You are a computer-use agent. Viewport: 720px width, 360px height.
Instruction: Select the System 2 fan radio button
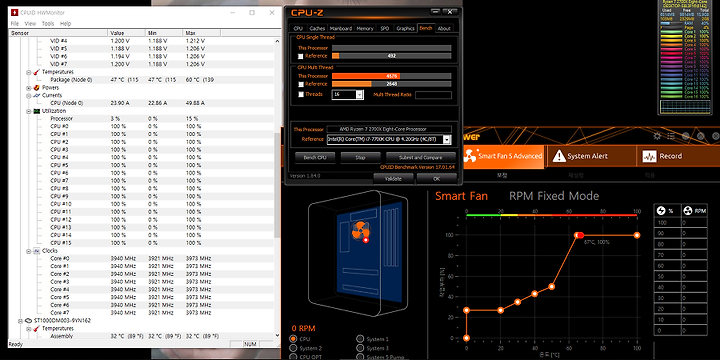[x=293, y=349]
